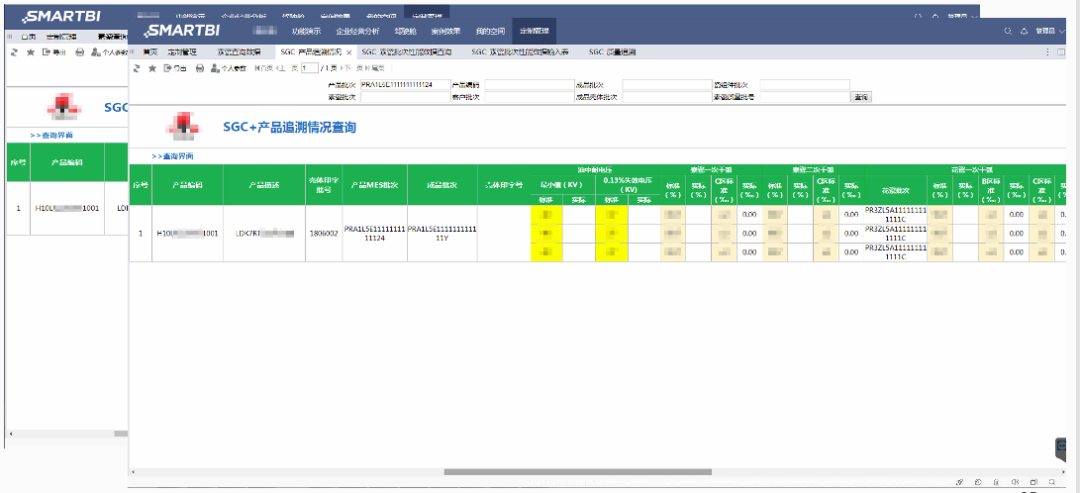Screen dimensions: 1080x493
Task: Open the 管理员 user dropdown in front header
Action: [1050, 31]
